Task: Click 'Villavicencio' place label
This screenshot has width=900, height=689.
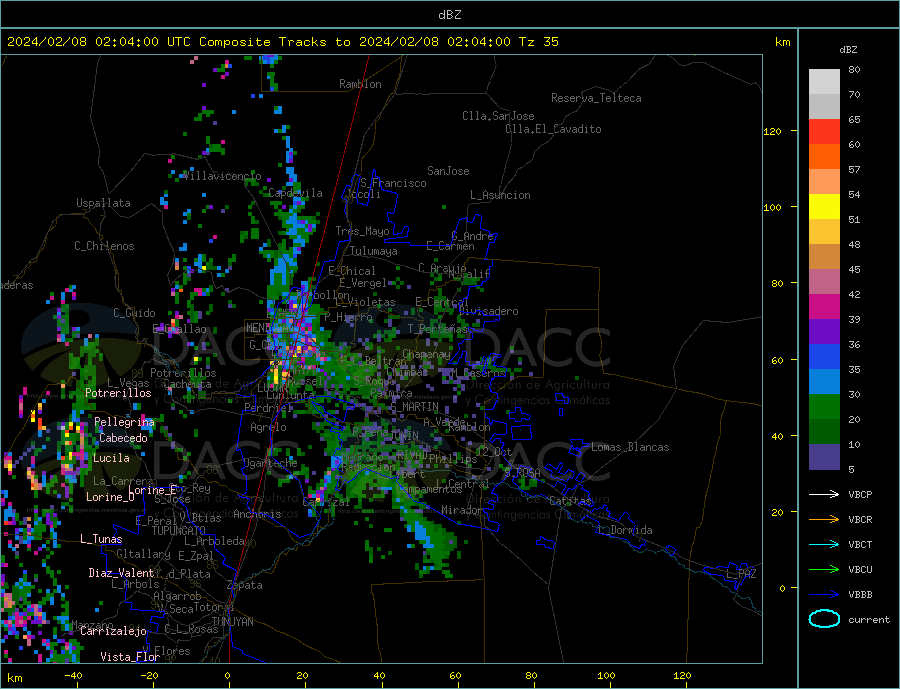Action: click(222, 176)
